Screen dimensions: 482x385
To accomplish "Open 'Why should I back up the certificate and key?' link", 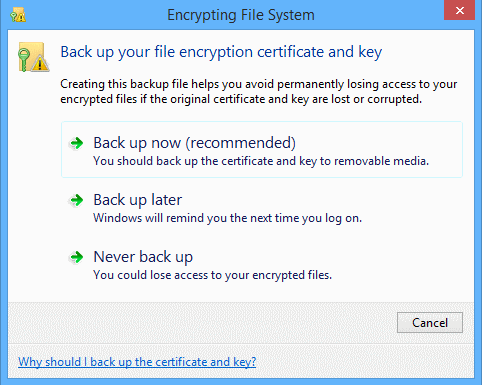I will [137, 362].
